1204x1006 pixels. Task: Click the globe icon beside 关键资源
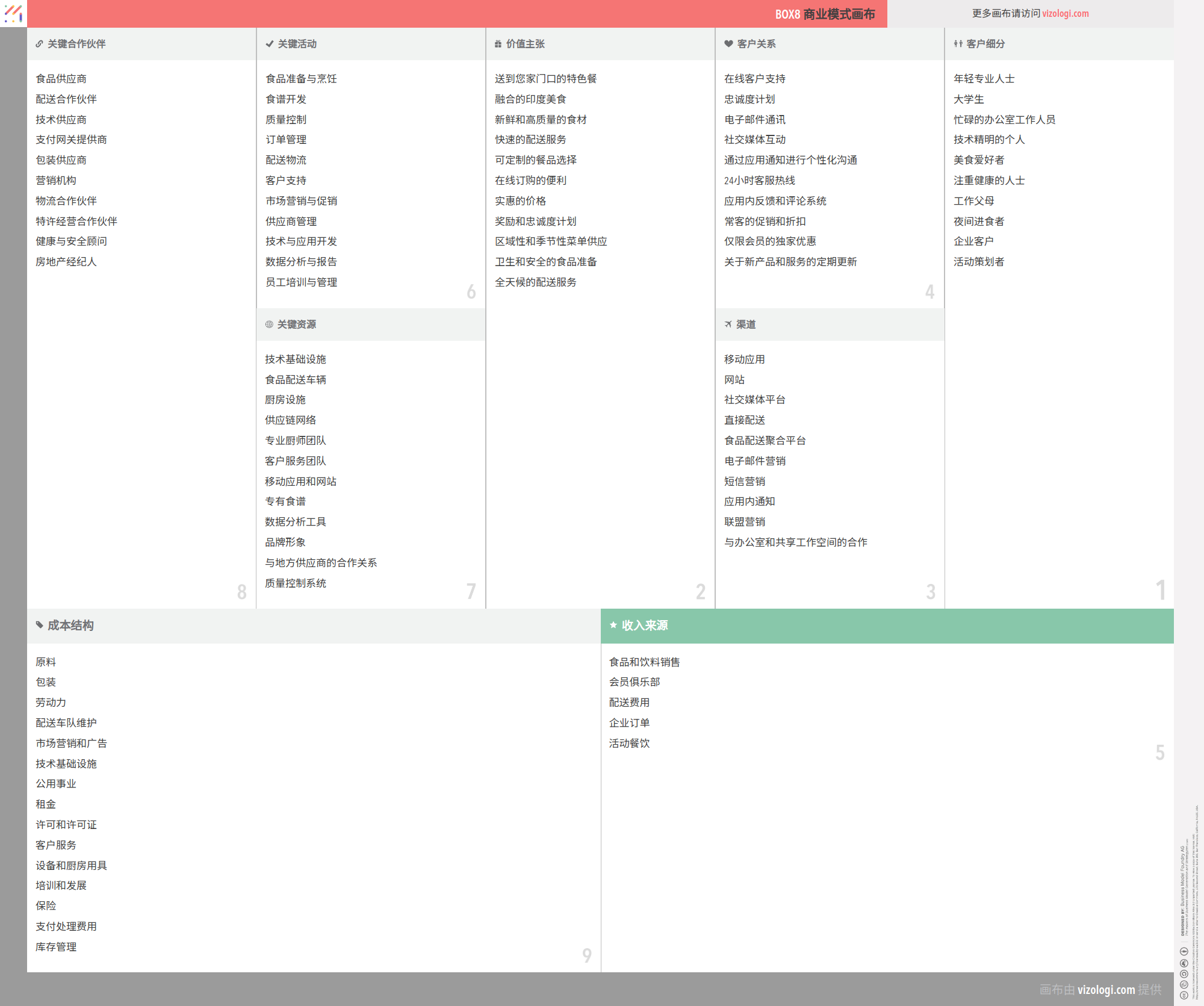pyautogui.click(x=269, y=324)
